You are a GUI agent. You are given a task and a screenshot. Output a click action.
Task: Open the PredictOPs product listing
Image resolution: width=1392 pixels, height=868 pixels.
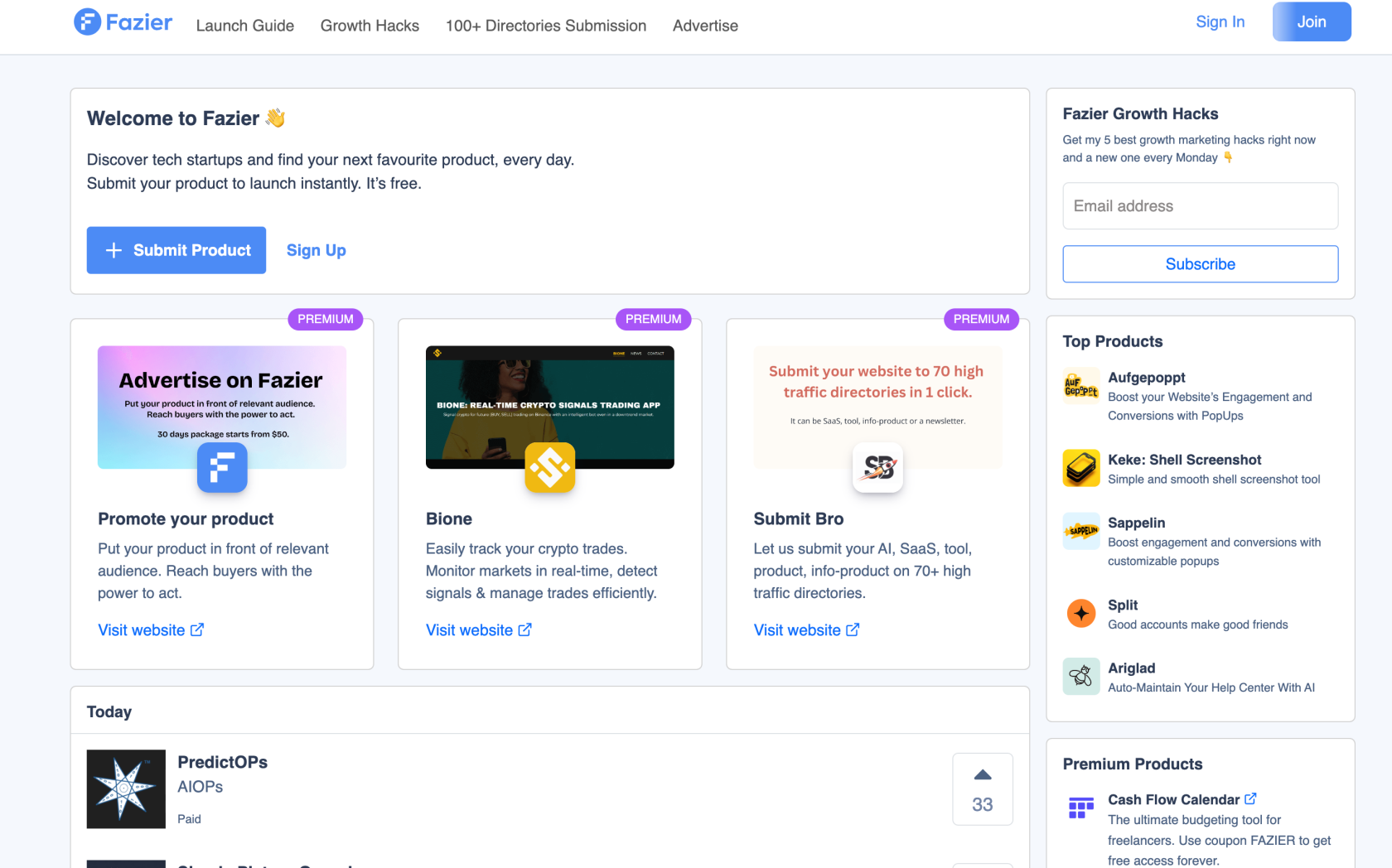223,762
